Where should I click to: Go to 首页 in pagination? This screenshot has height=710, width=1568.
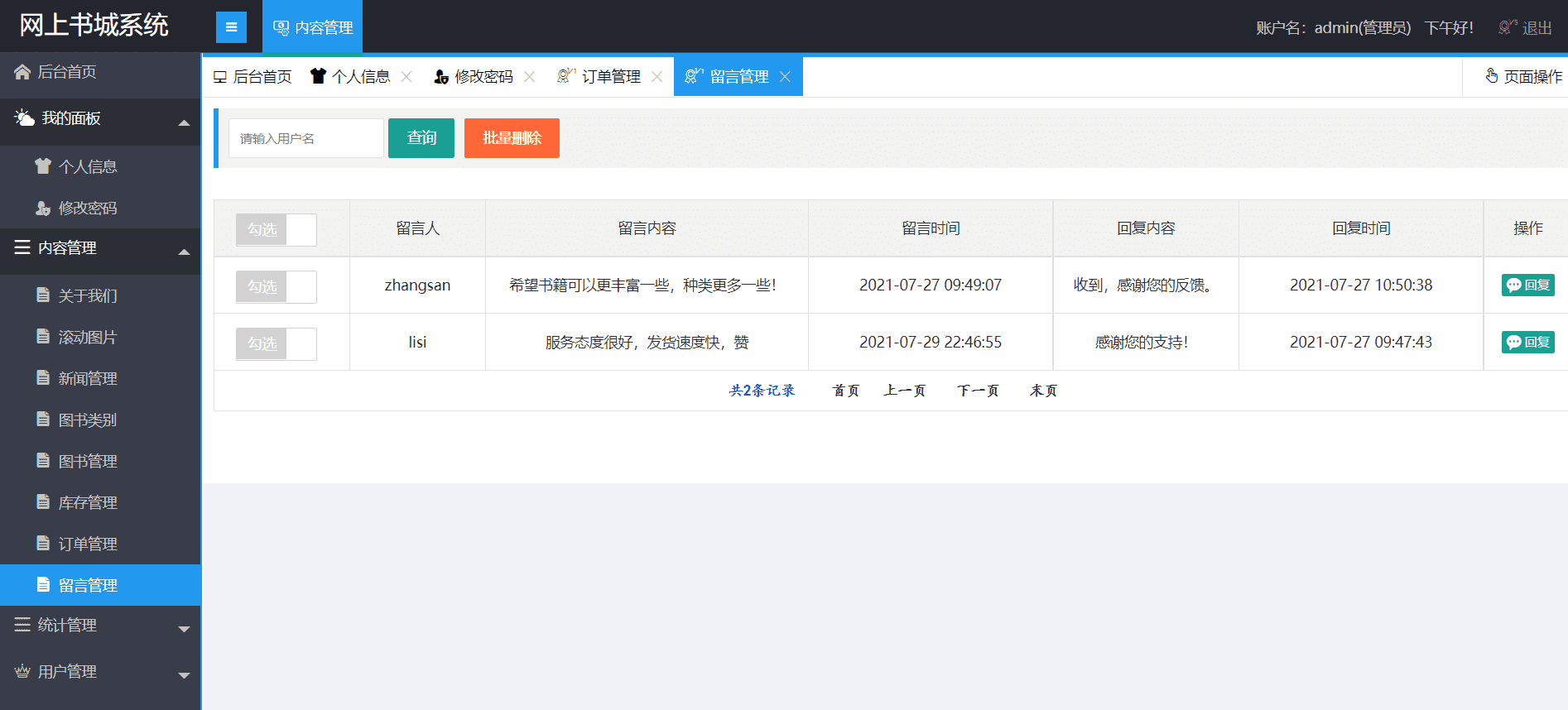click(846, 391)
